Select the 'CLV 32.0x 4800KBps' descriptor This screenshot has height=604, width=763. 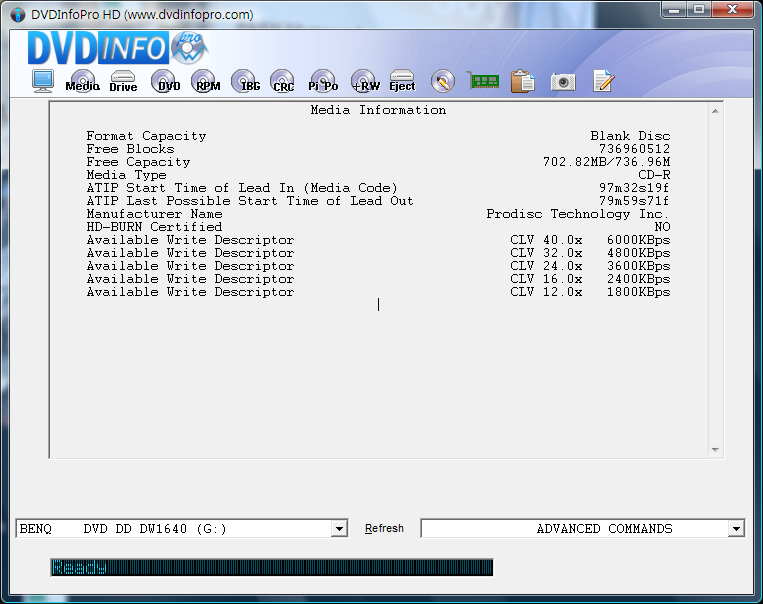pyautogui.click(x=590, y=253)
